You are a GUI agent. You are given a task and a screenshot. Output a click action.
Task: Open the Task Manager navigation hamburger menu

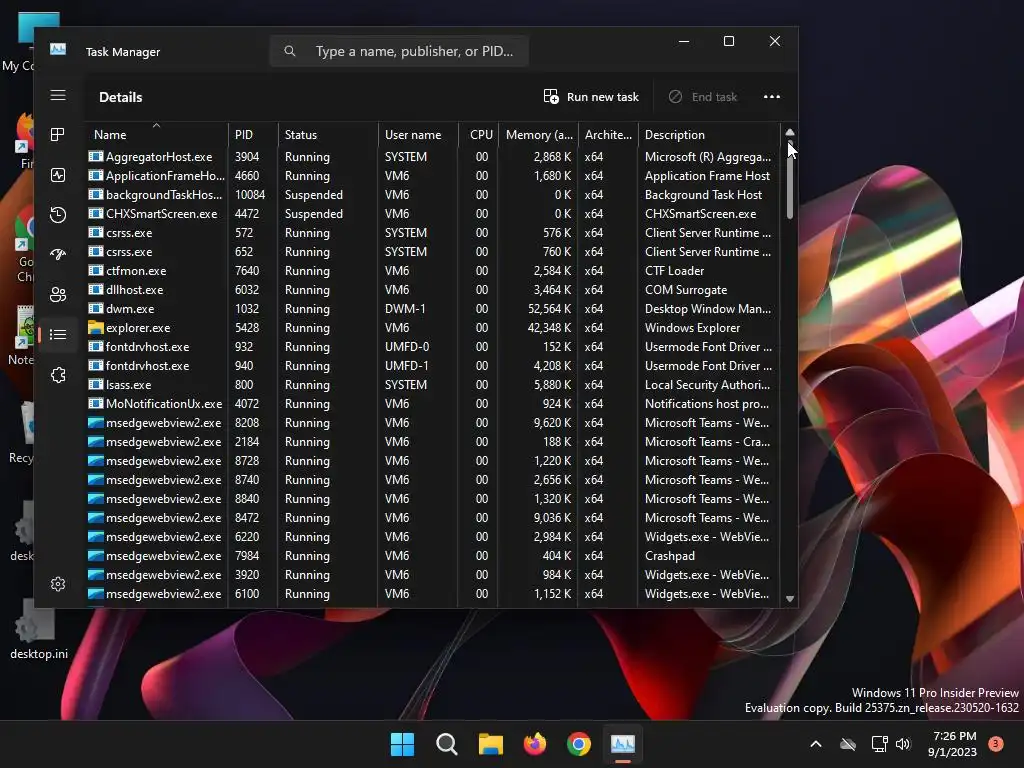pyautogui.click(x=58, y=95)
